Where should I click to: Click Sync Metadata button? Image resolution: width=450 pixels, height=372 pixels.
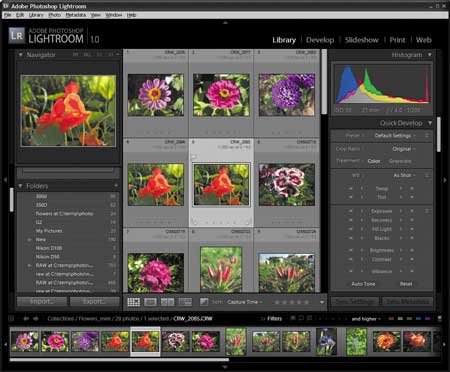pyautogui.click(x=407, y=301)
